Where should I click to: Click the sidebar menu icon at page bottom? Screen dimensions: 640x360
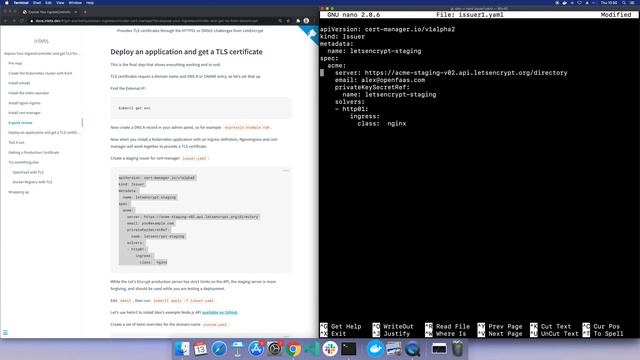[5, 333]
